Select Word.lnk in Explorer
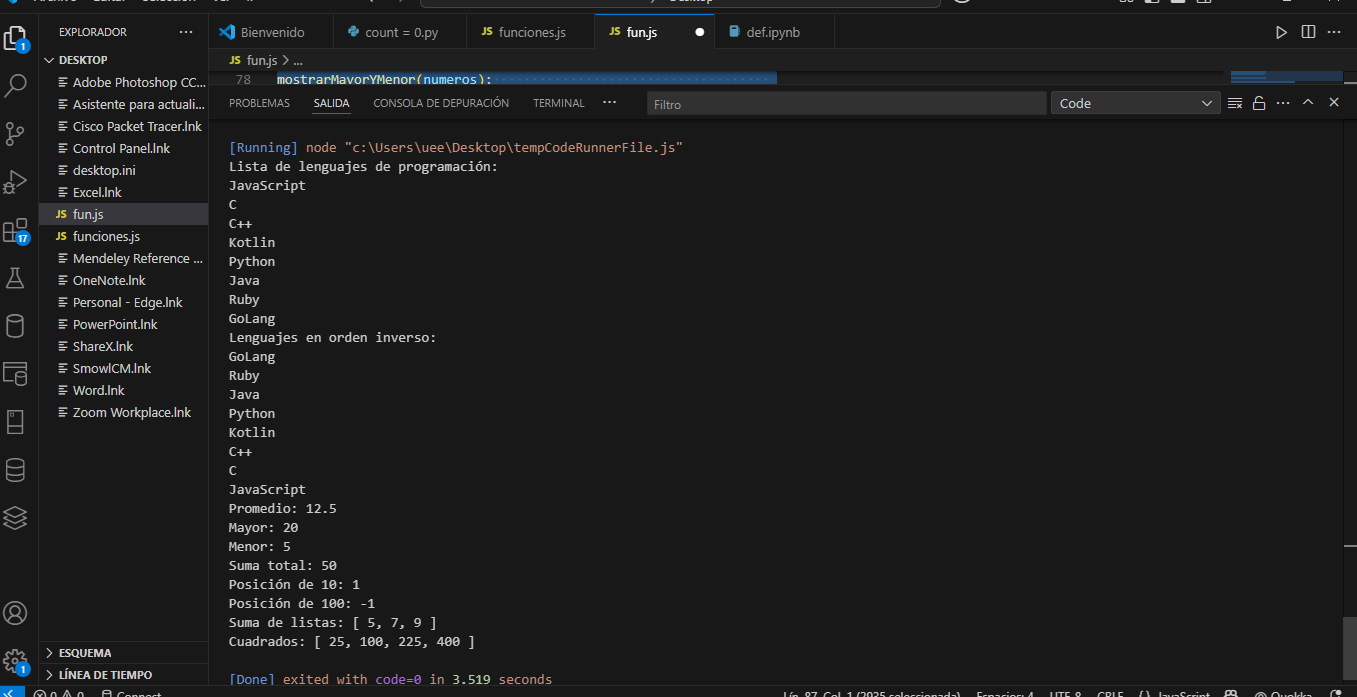 tap(125, 390)
